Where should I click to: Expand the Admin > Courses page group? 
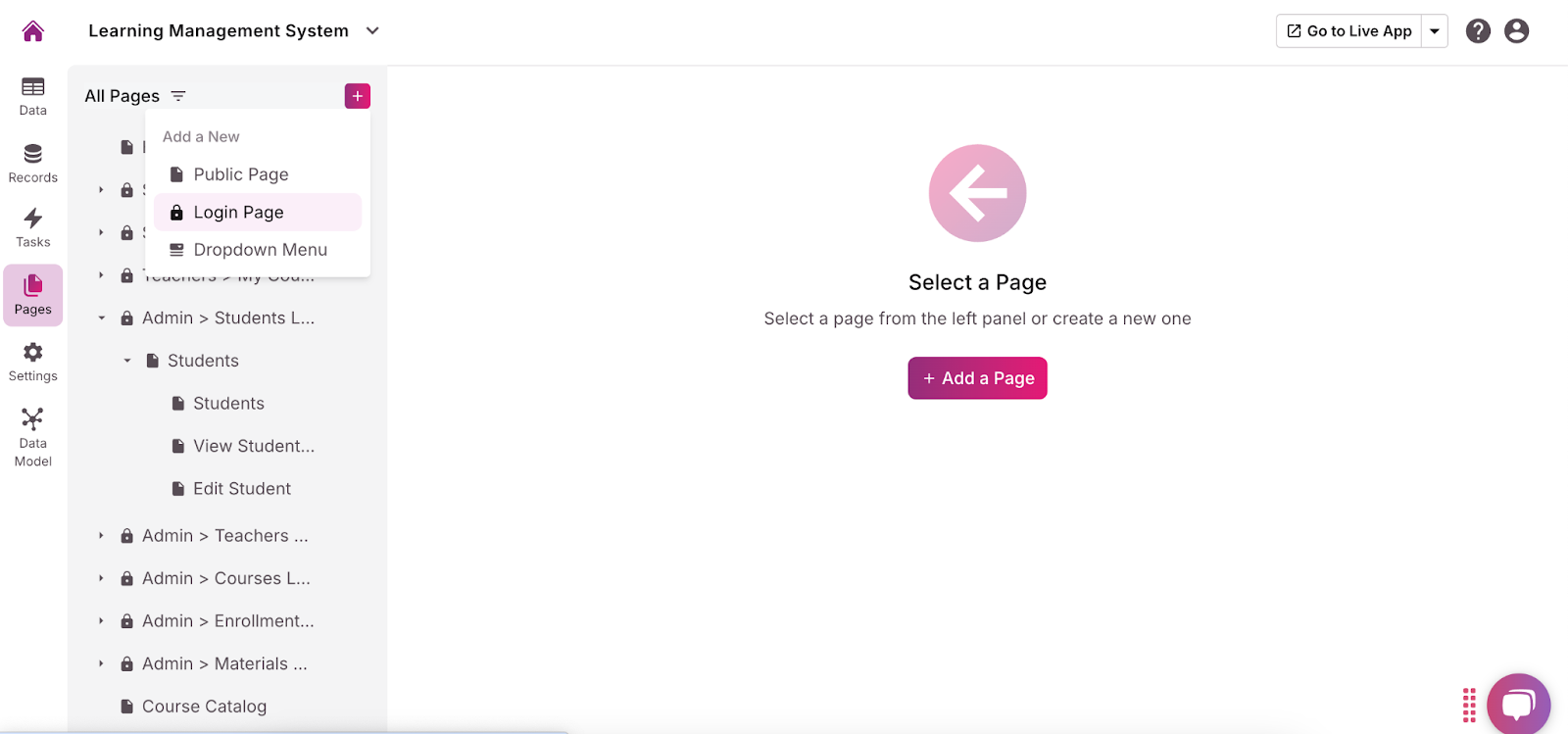101,579
